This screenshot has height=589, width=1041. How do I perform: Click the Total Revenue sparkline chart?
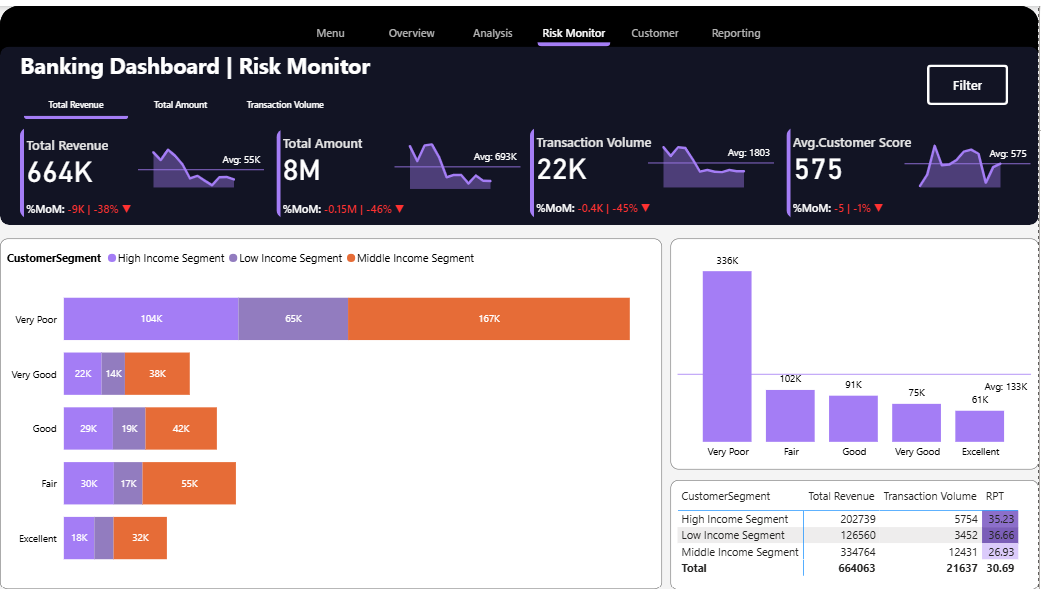click(193, 168)
